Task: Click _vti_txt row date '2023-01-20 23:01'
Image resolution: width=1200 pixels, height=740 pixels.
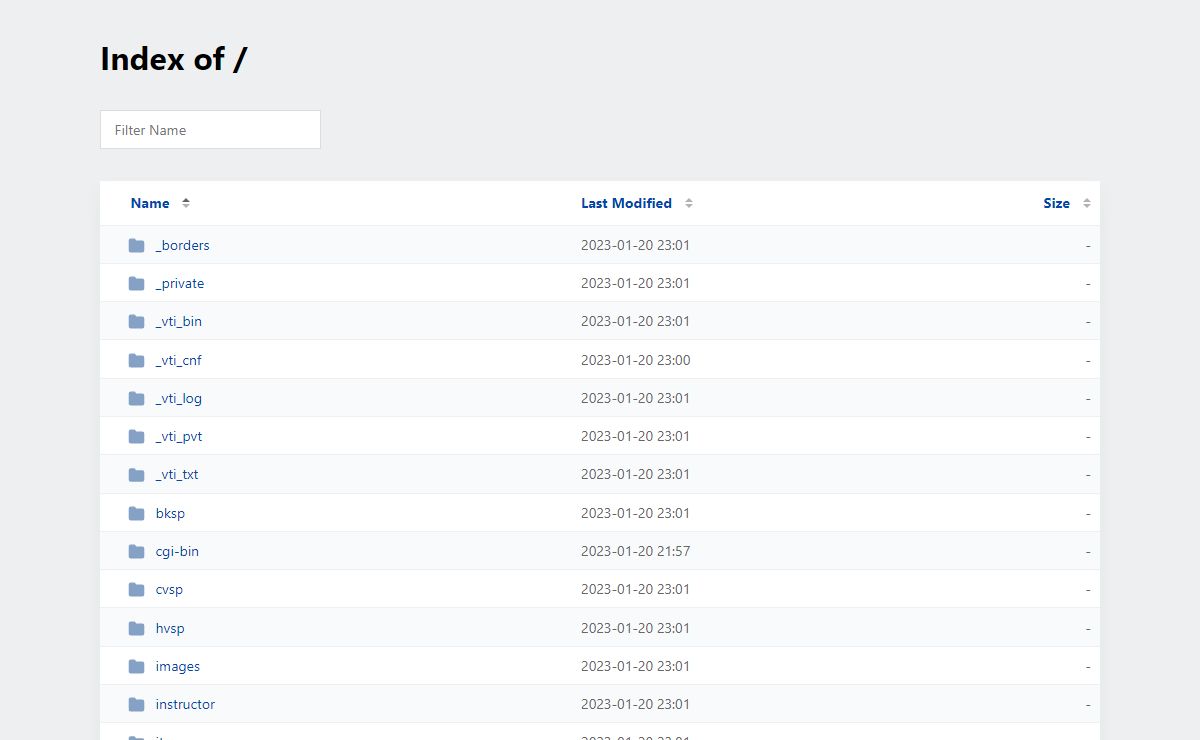Action: (x=636, y=475)
